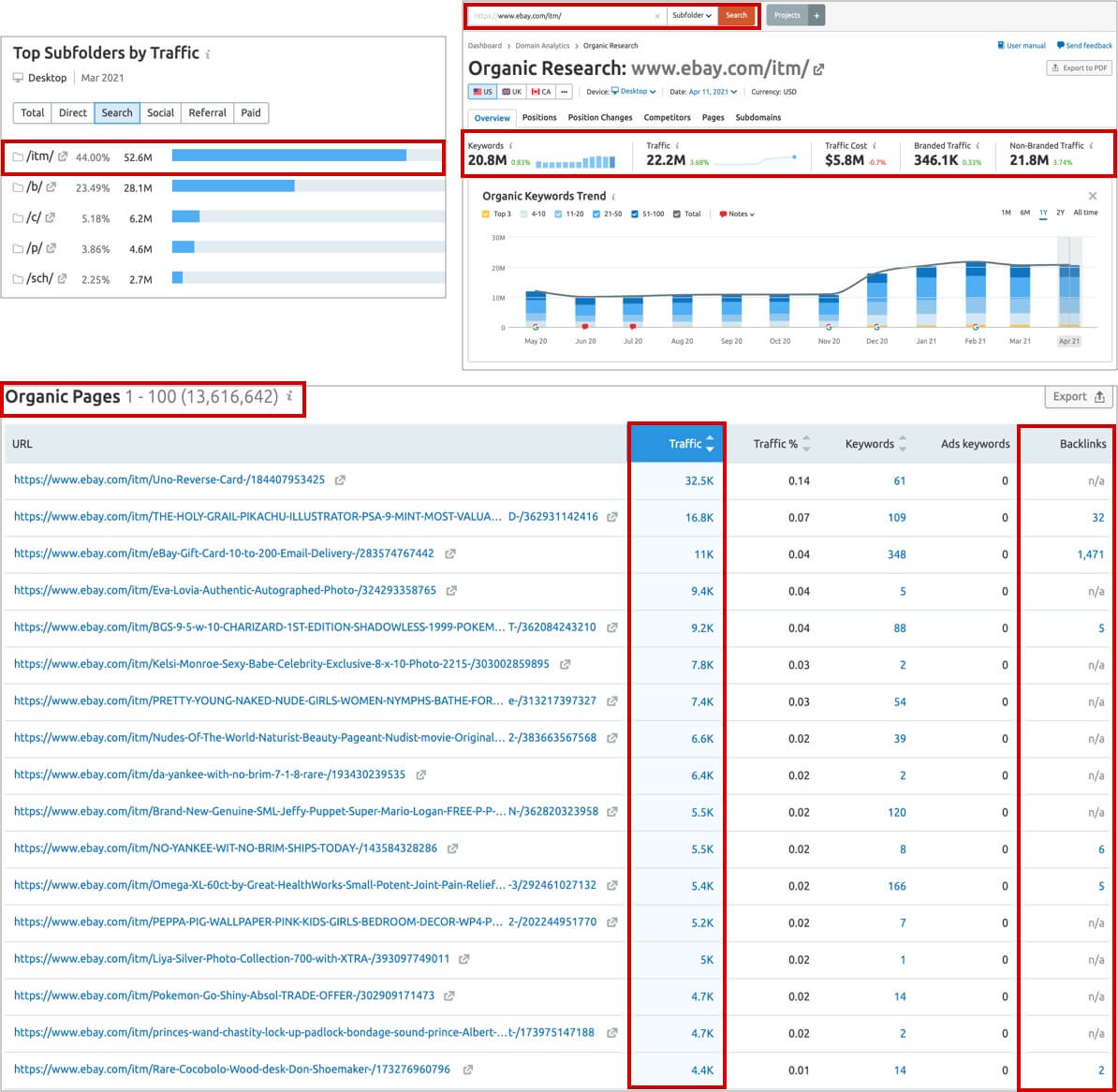Open external link for Uno-Reverse-Card URL

point(340,480)
